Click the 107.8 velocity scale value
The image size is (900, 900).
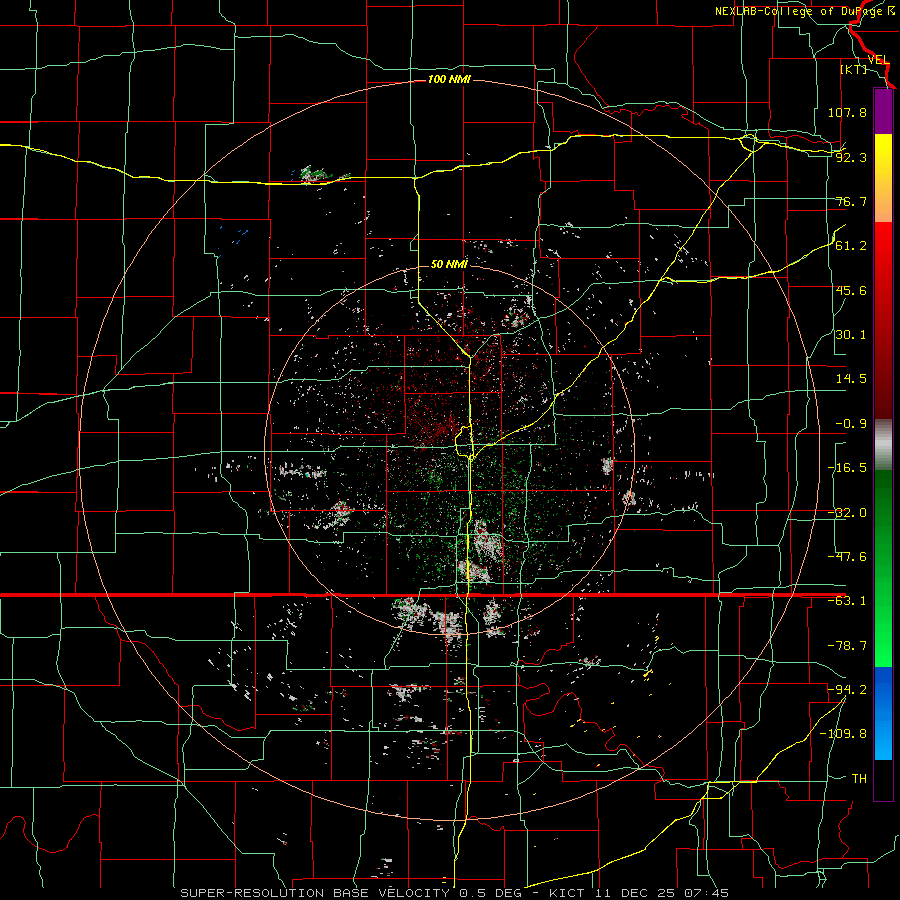pos(847,112)
